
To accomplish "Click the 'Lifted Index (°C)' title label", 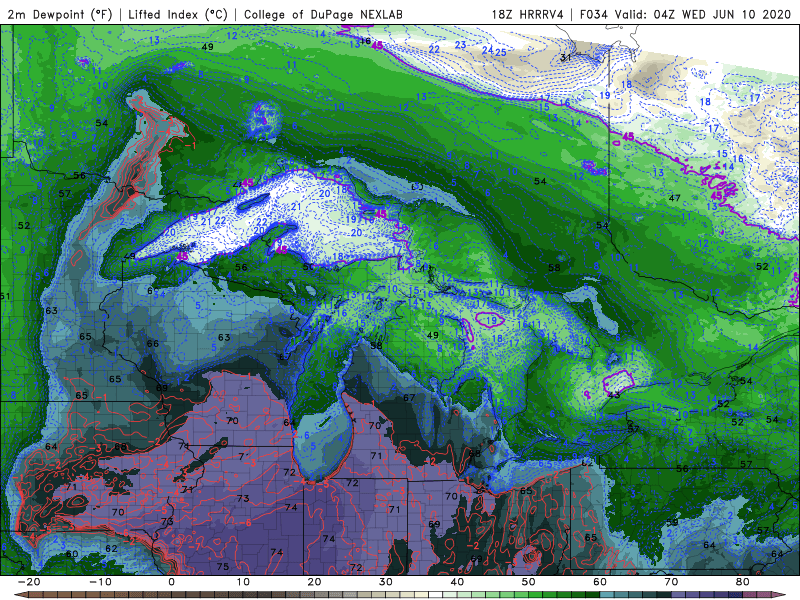I will [x=178, y=14].
